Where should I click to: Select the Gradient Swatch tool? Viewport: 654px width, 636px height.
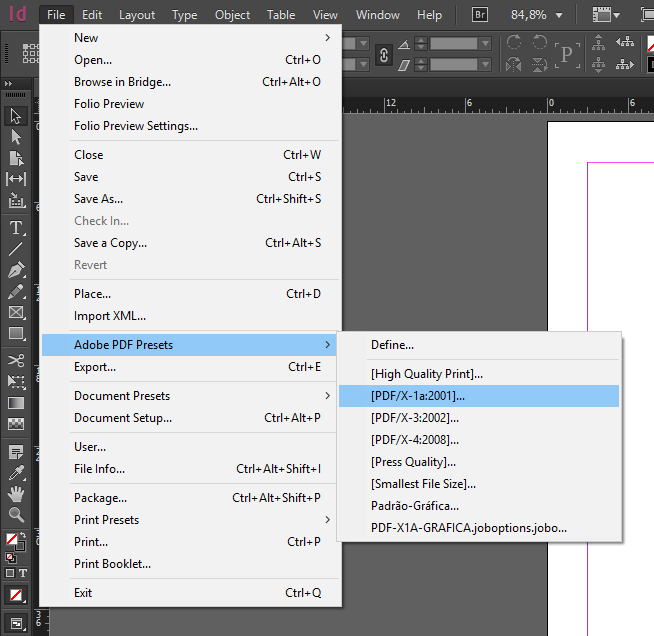pyautogui.click(x=16, y=403)
